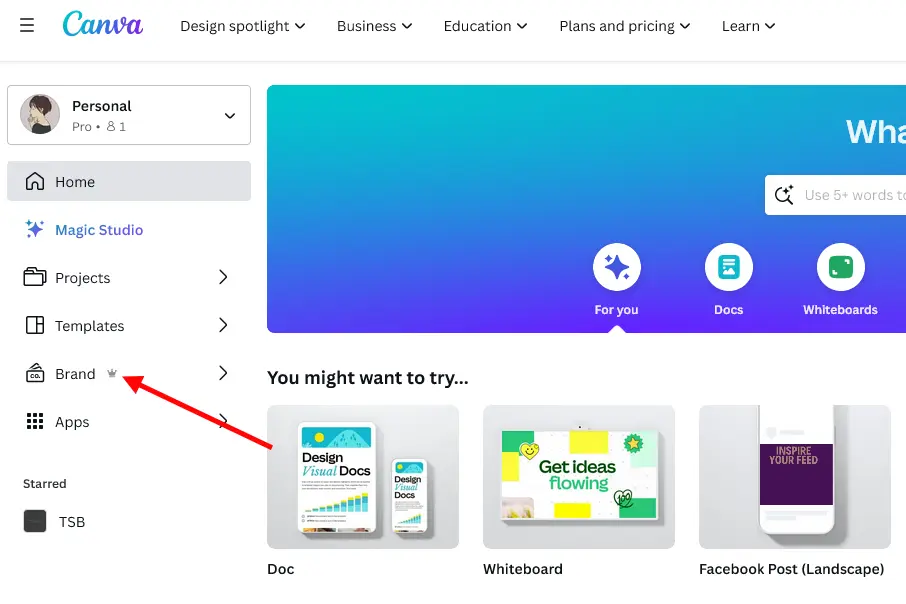Click the Brand kit icon

tap(33, 373)
